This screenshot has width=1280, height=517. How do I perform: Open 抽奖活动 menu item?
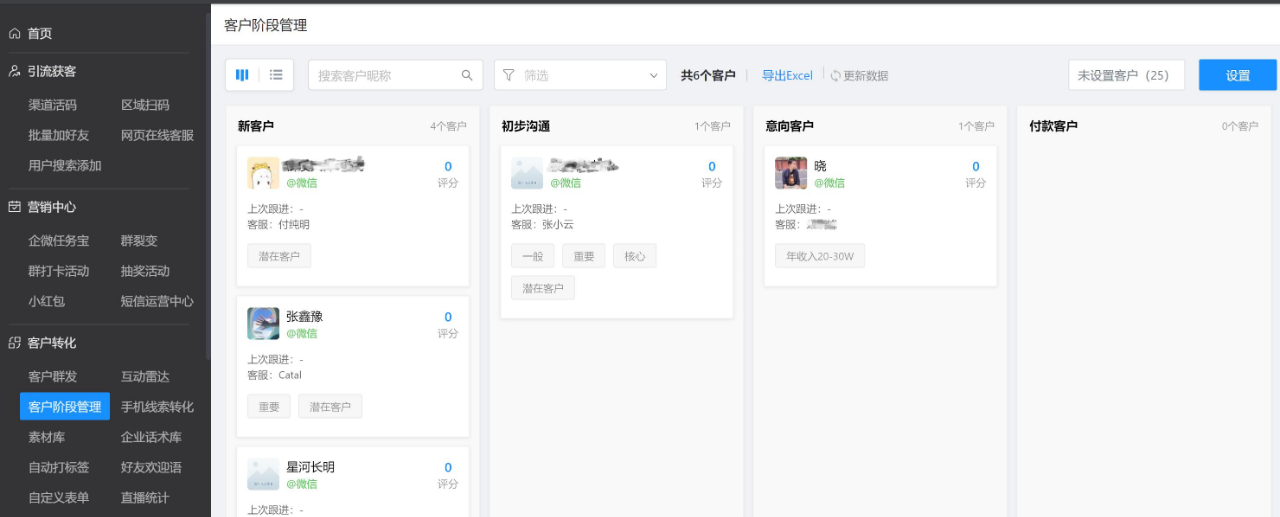point(145,271)
